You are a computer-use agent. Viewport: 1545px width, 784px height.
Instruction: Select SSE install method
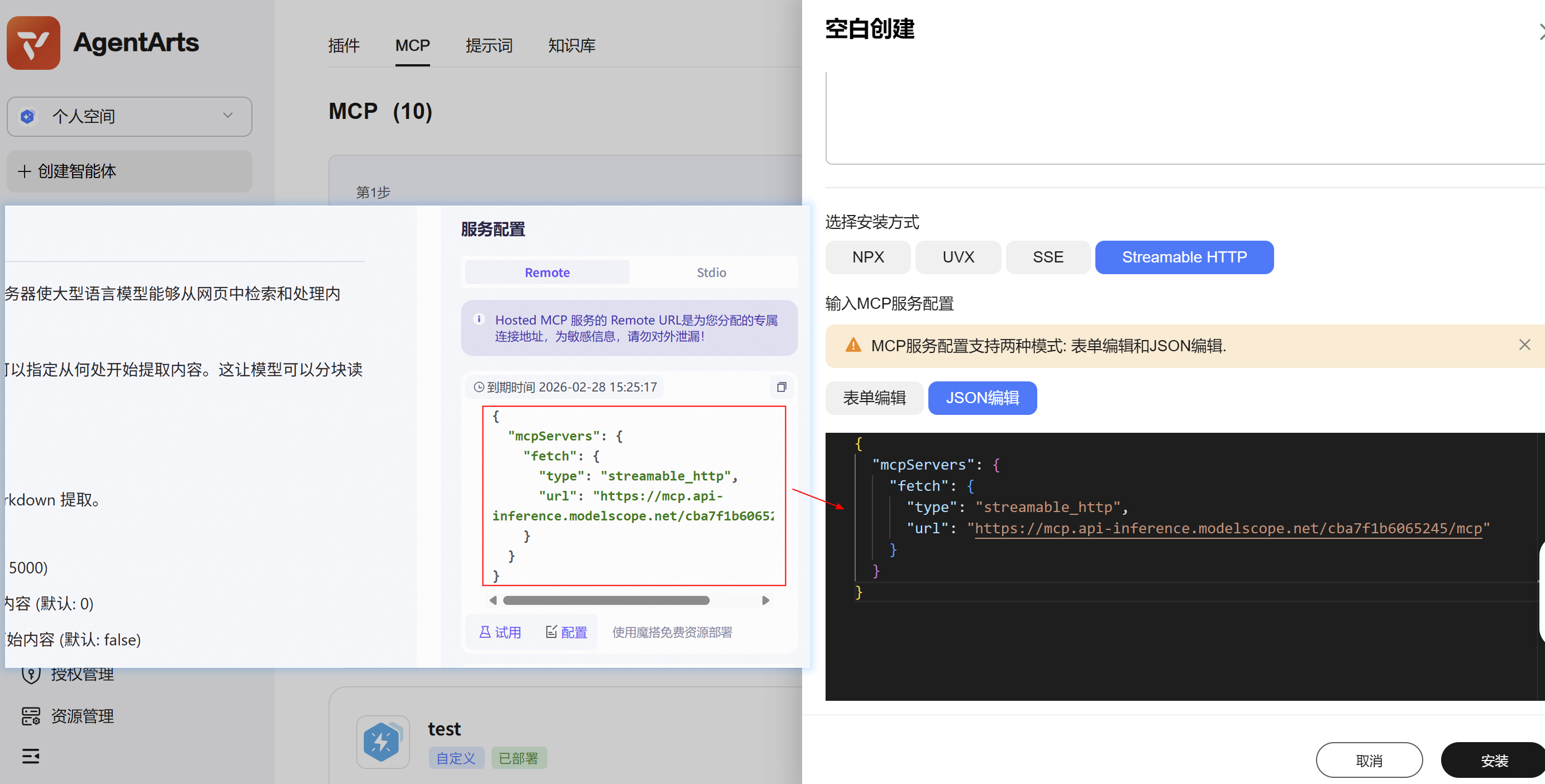click(x=1048, y=257)
